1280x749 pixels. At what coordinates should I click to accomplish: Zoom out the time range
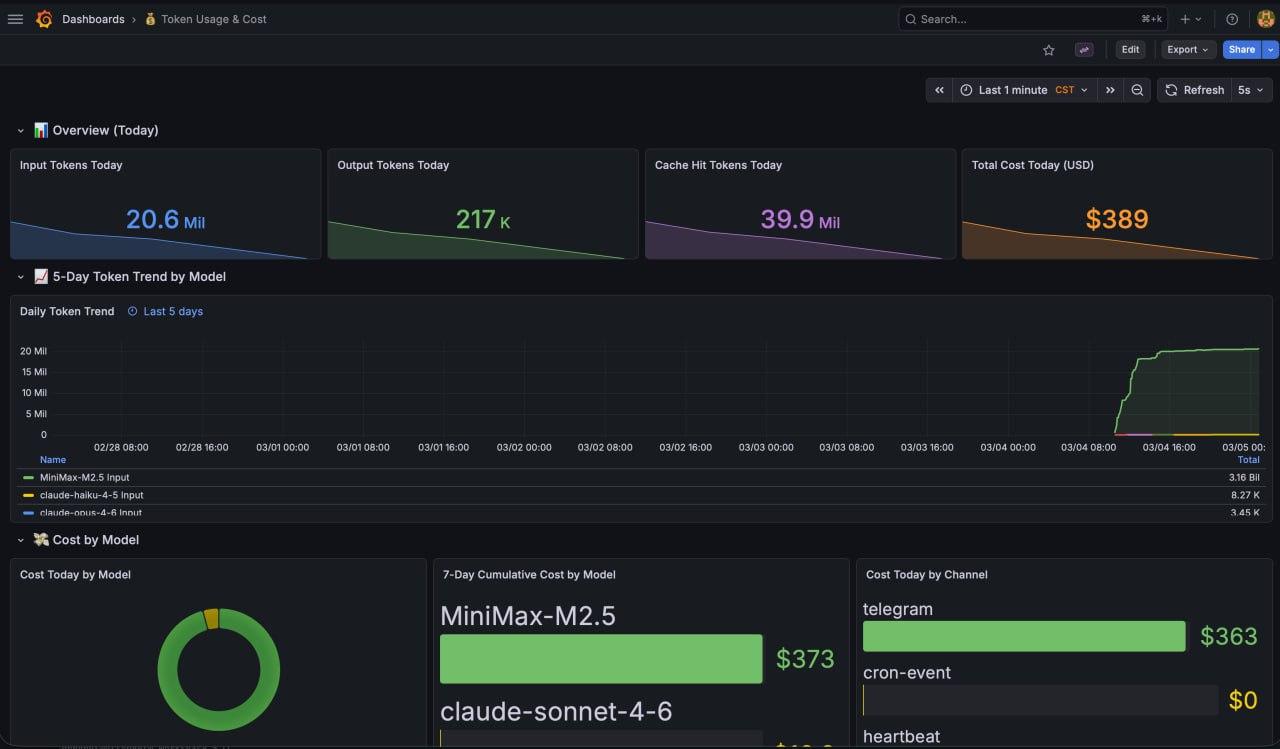coord(1137,90)
